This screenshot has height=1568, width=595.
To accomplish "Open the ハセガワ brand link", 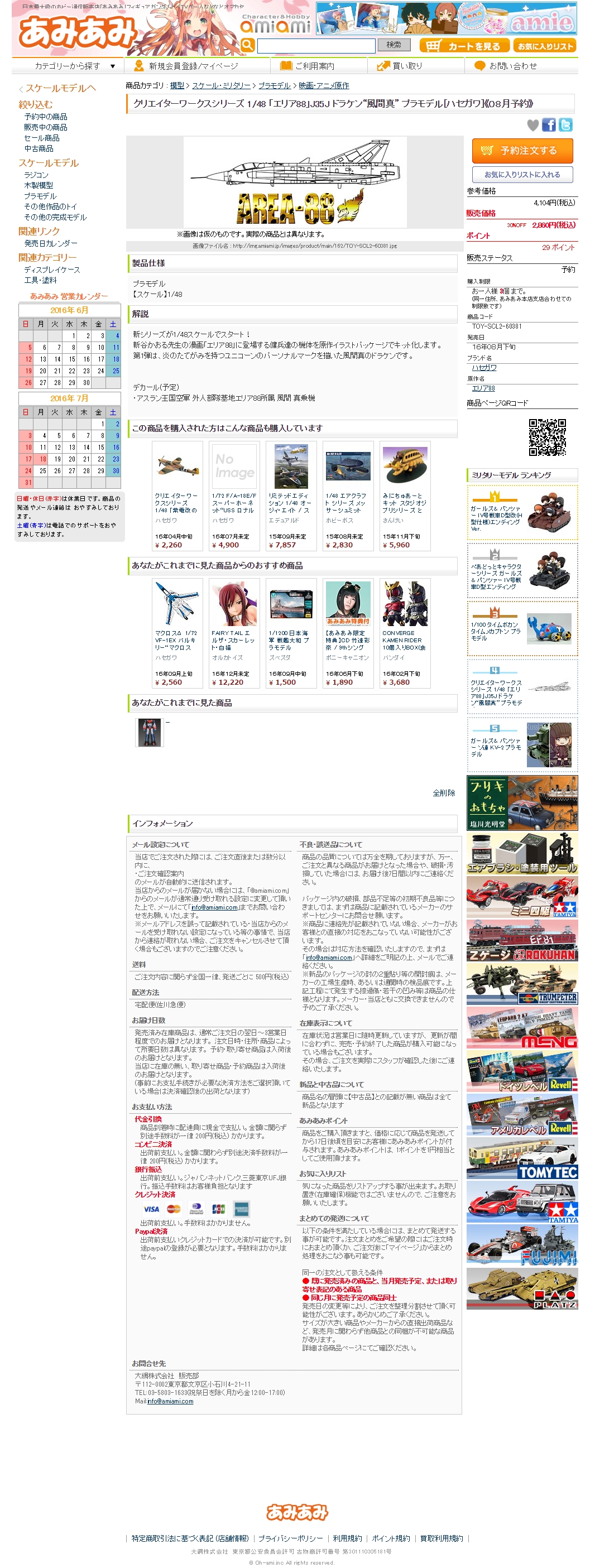I will coord(483,368).
